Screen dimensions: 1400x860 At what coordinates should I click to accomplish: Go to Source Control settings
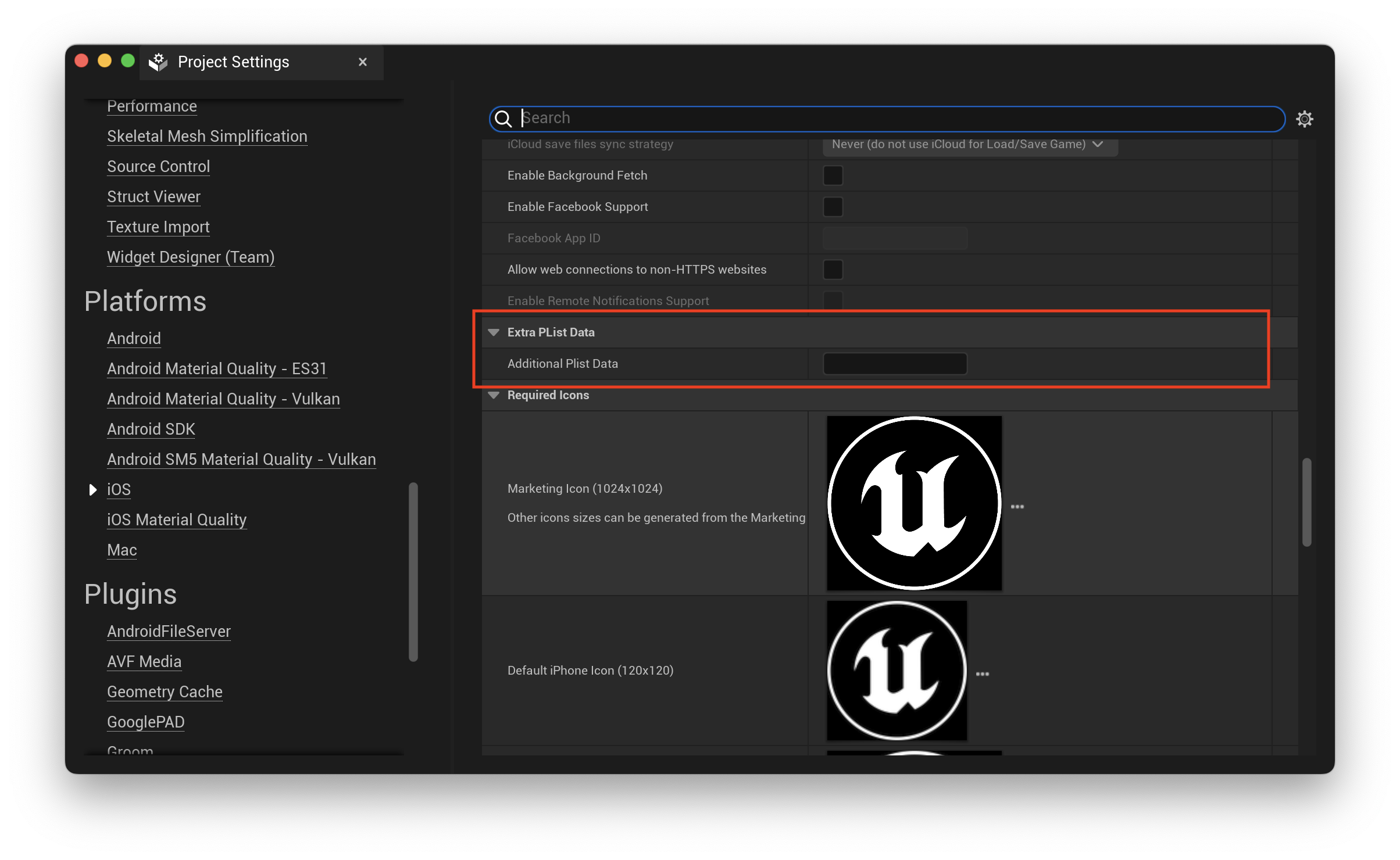[158, 166]
